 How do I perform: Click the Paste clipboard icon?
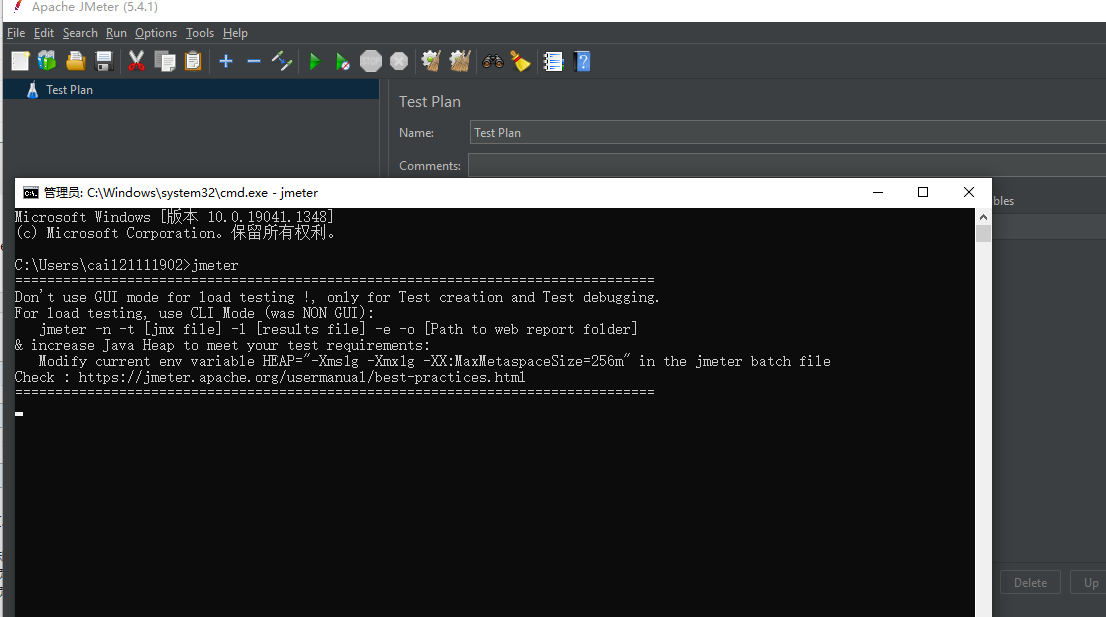[193, 61]
